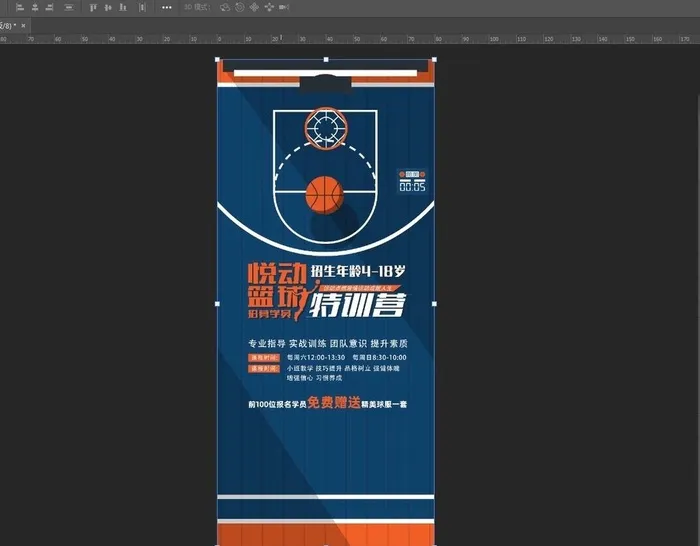Select the 3D slide mode icon
The width and height of the screenshot is (700, 546).
point(267,7)
